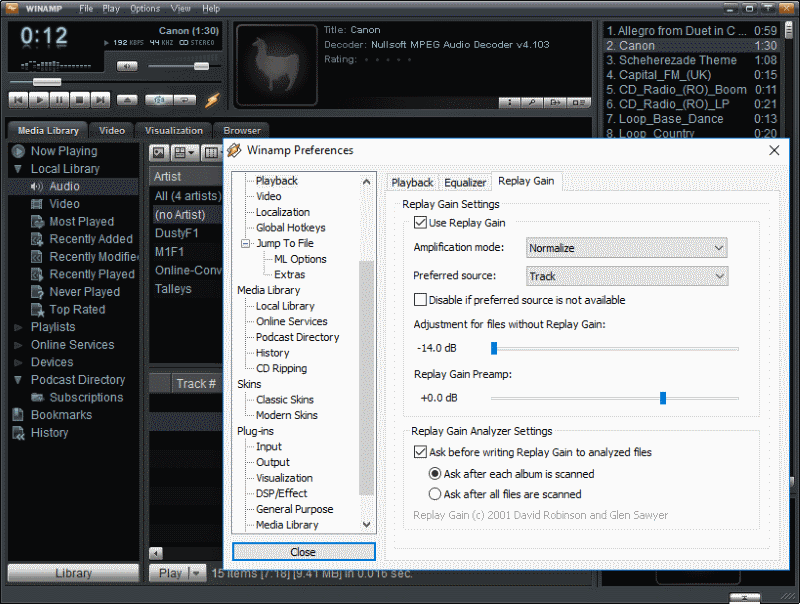800x604 pixels.
Task: Click the Bookmarks icon in sidebar
Action: point(18,415)
